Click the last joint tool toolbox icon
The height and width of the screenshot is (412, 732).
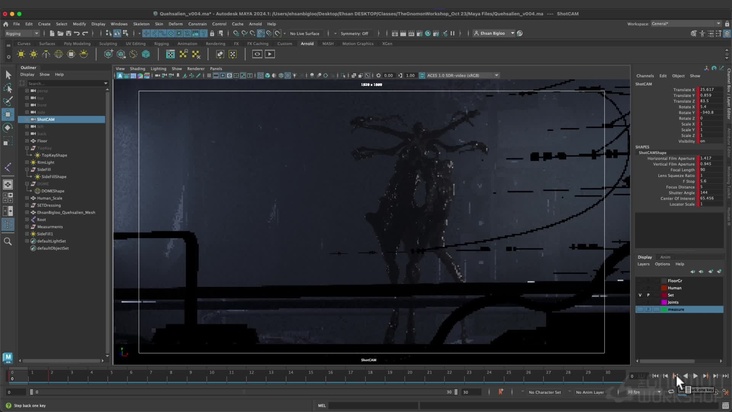click(x=8, y=167)
